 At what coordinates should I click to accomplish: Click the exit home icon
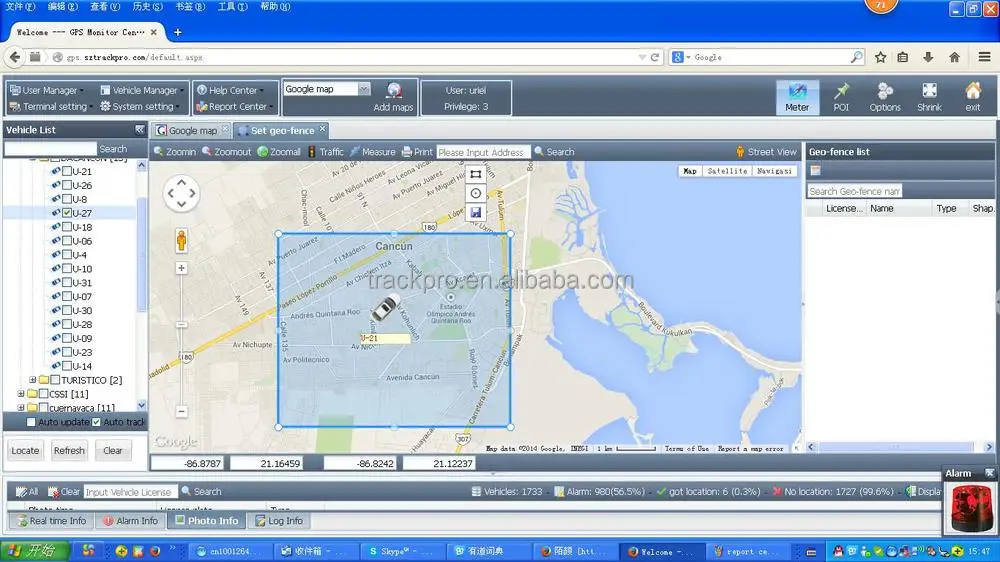tap(972, 92)
